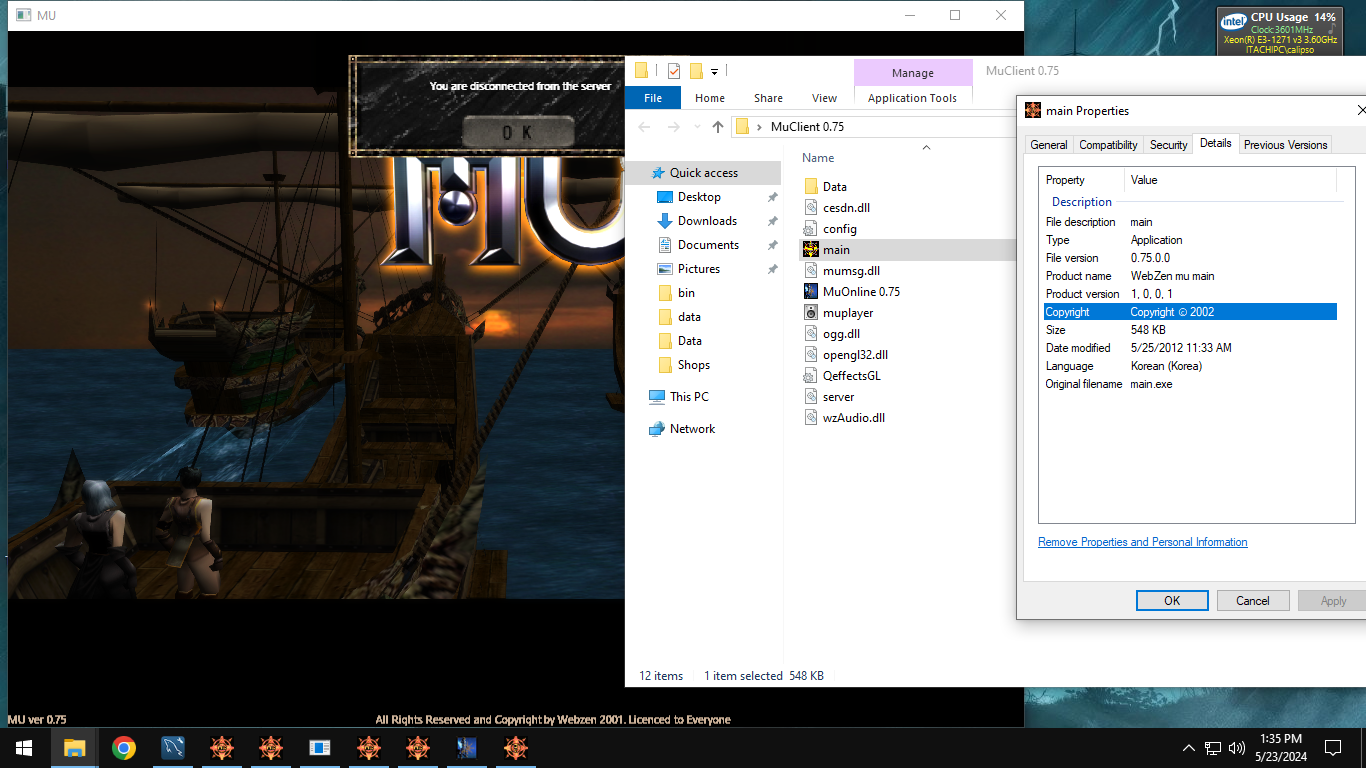1366x768 pixels.
Task: Select Quick access in the navigation pane
Action: click(703, 173)
